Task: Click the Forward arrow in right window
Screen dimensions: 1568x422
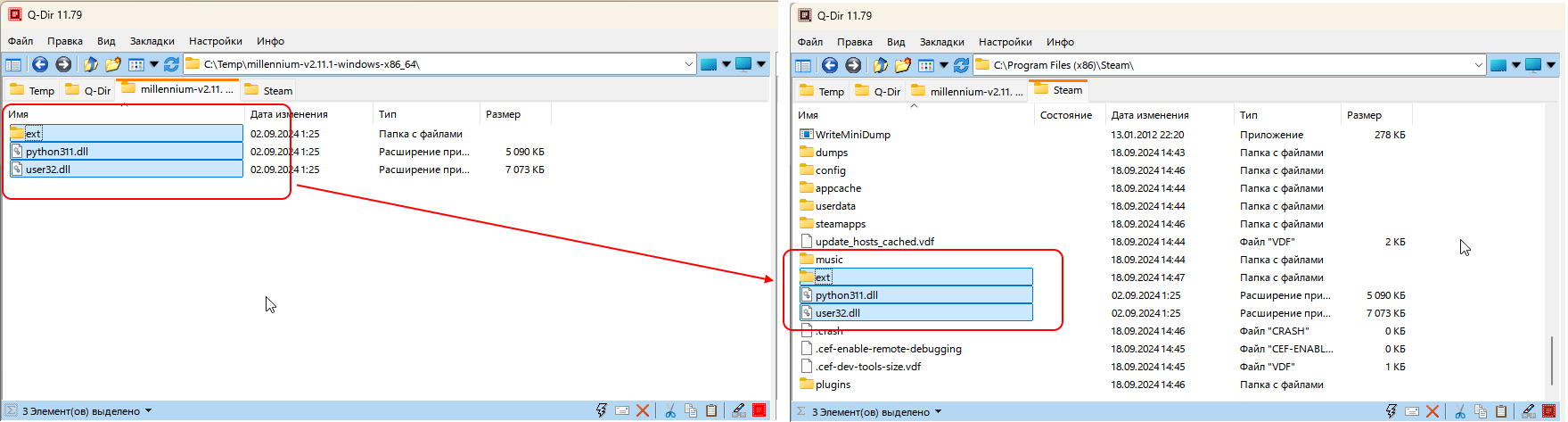Action: (x=853, y=65)
